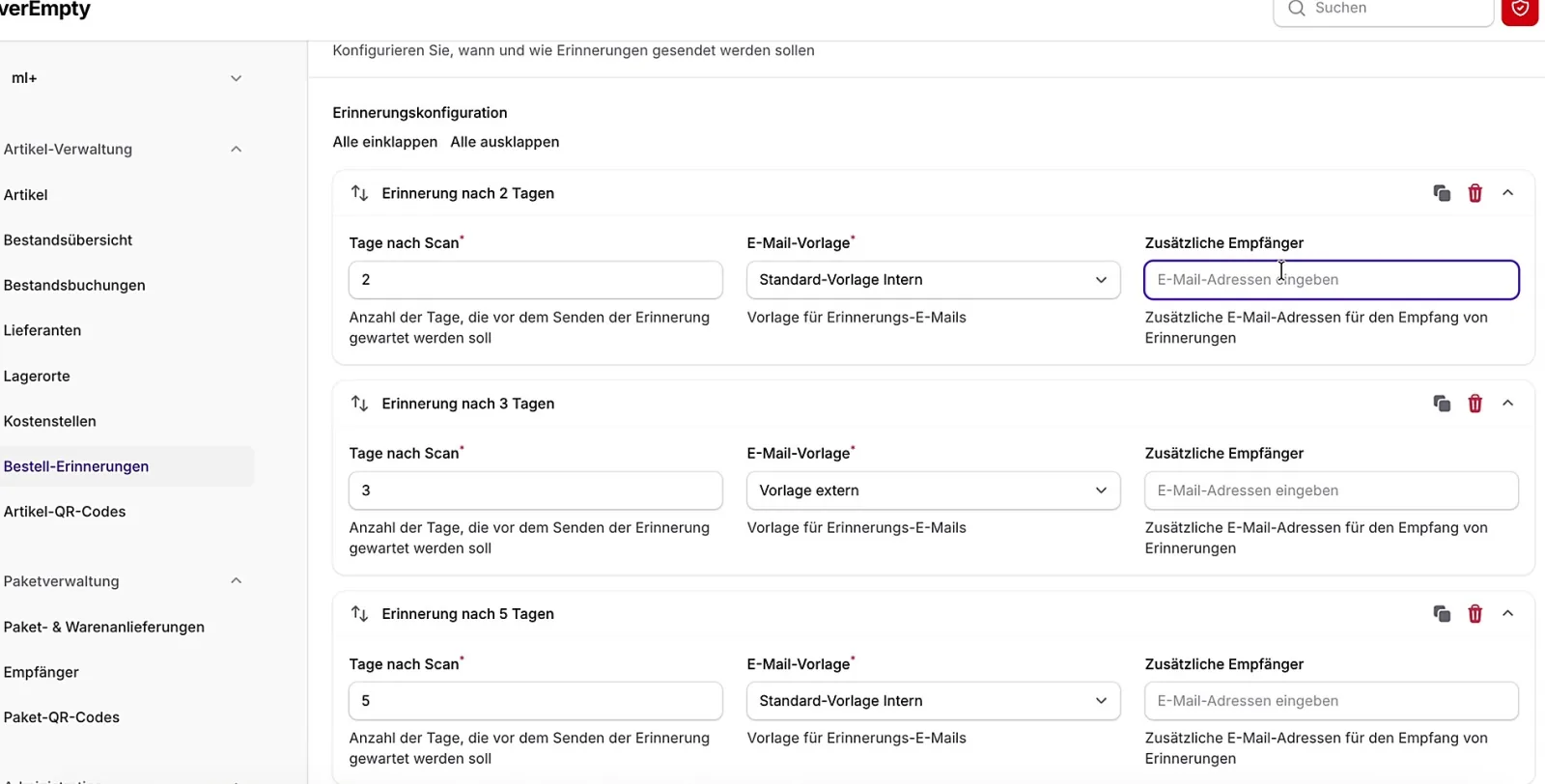Click 'Tage nach Scan' field with value 5
1545x784 pixels.
[x=535, y=701]
